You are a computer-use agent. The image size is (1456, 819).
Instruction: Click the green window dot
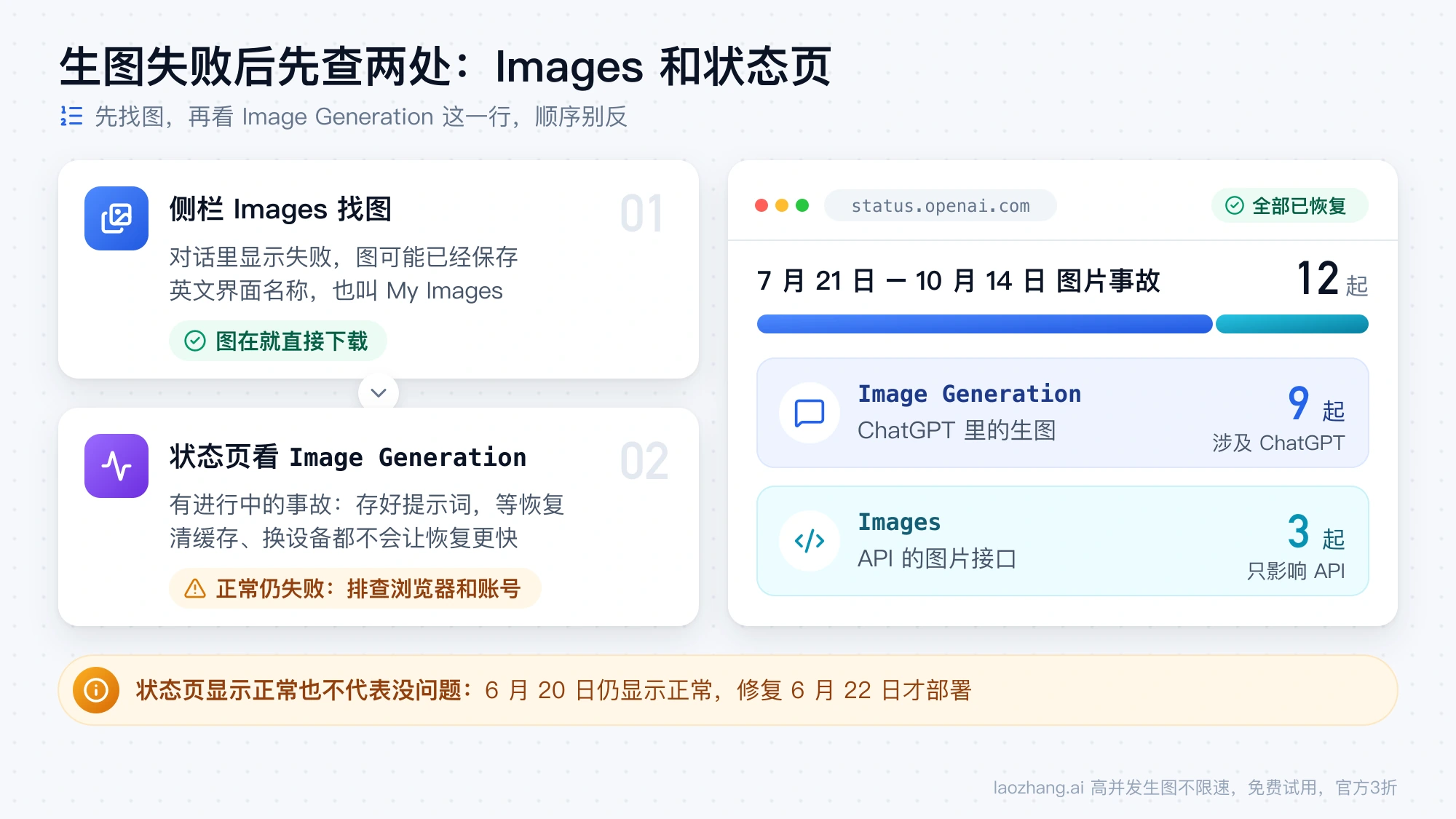[802, 205]
